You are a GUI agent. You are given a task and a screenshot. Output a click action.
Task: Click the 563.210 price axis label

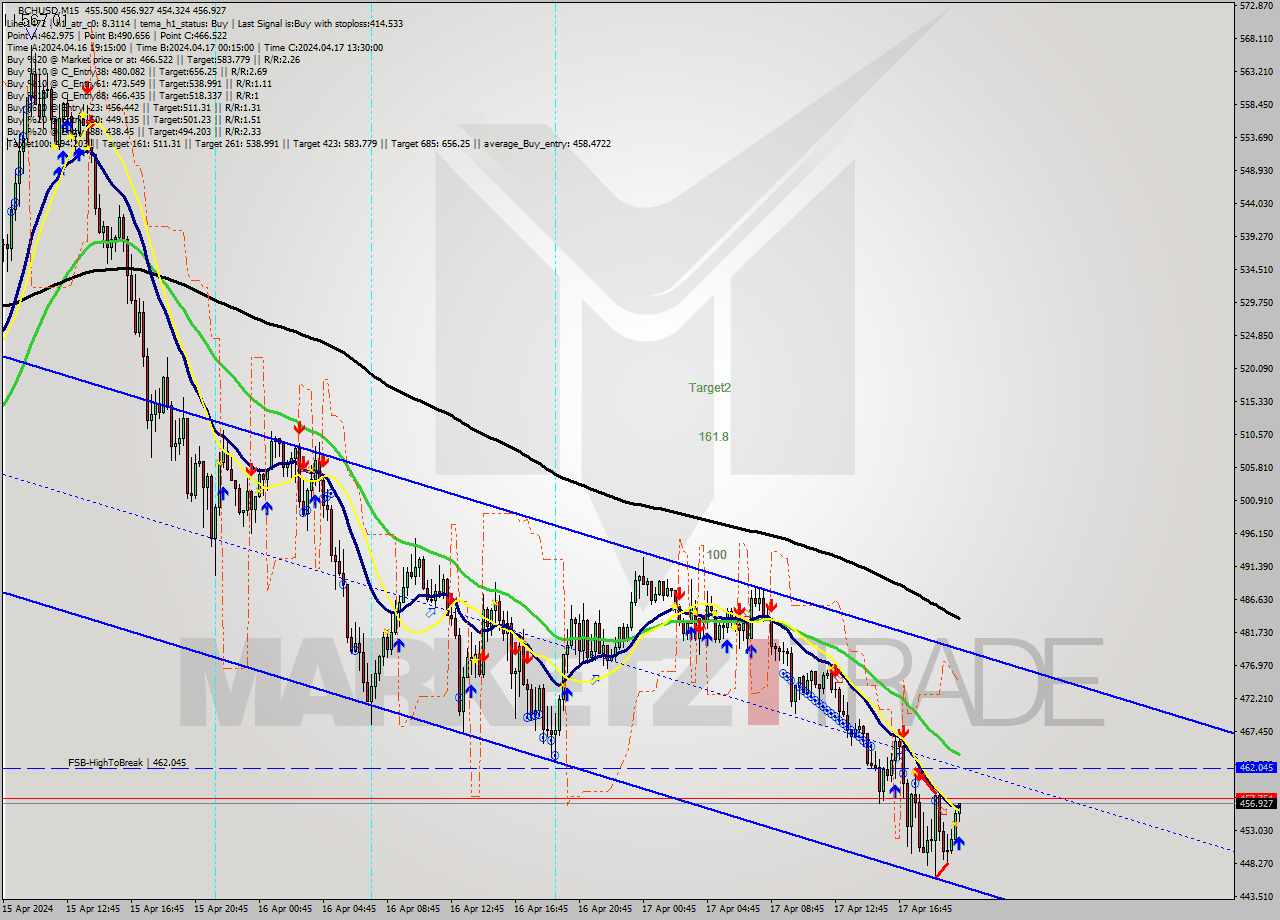(1256, 71)
